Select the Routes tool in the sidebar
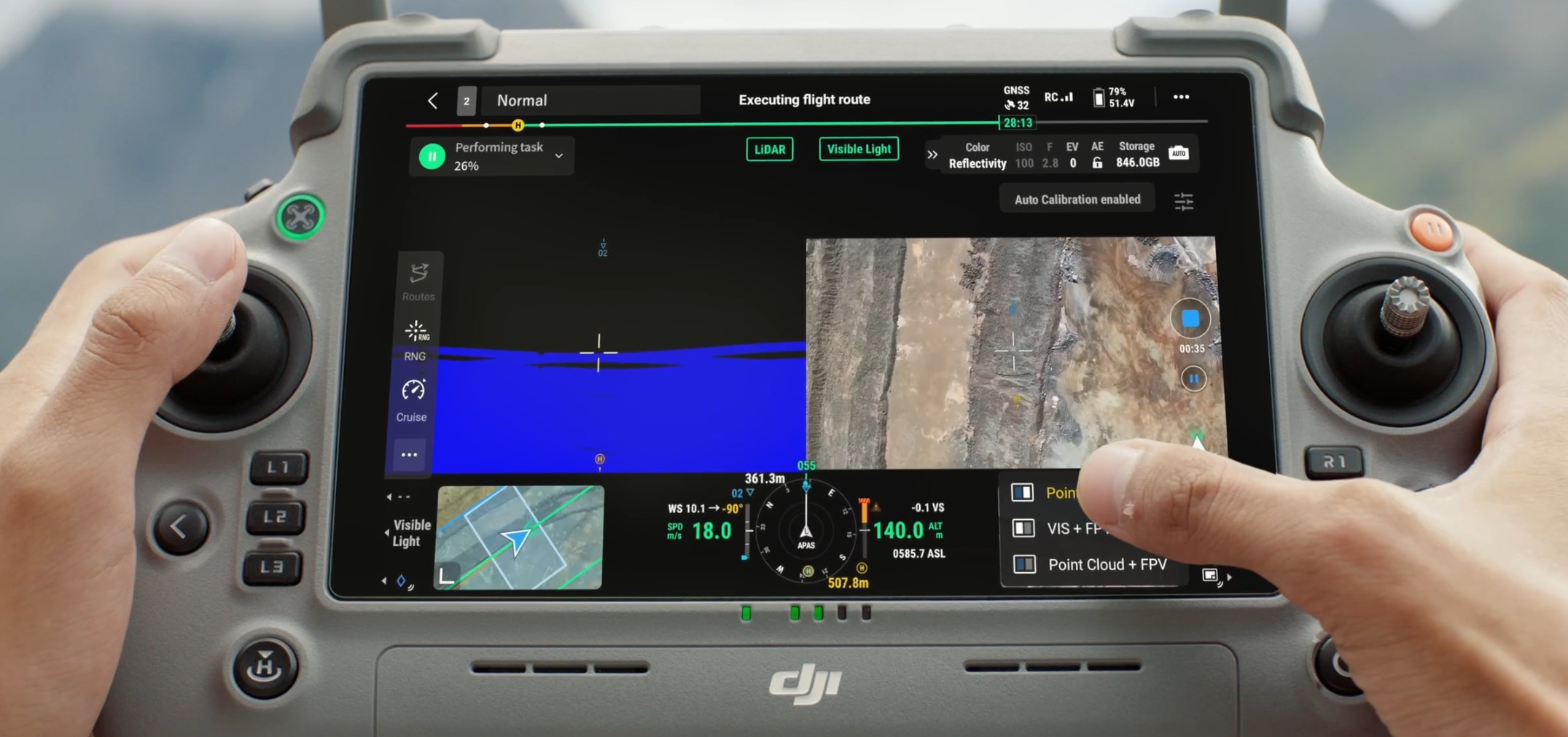This screenshot has width=1568, height=737. tap(417, 281)
